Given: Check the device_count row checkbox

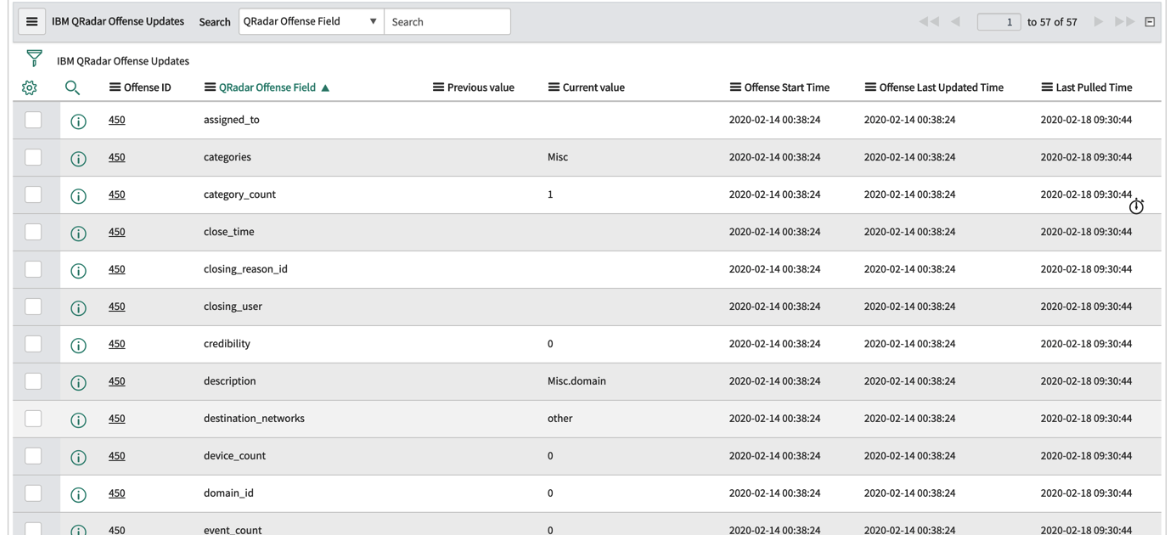Looking at the screenshot, I should click(x=33, y=455).
